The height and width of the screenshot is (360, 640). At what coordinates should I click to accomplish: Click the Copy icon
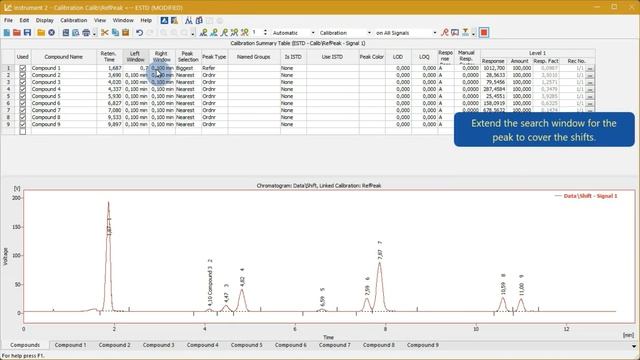[x=115, y=33]
